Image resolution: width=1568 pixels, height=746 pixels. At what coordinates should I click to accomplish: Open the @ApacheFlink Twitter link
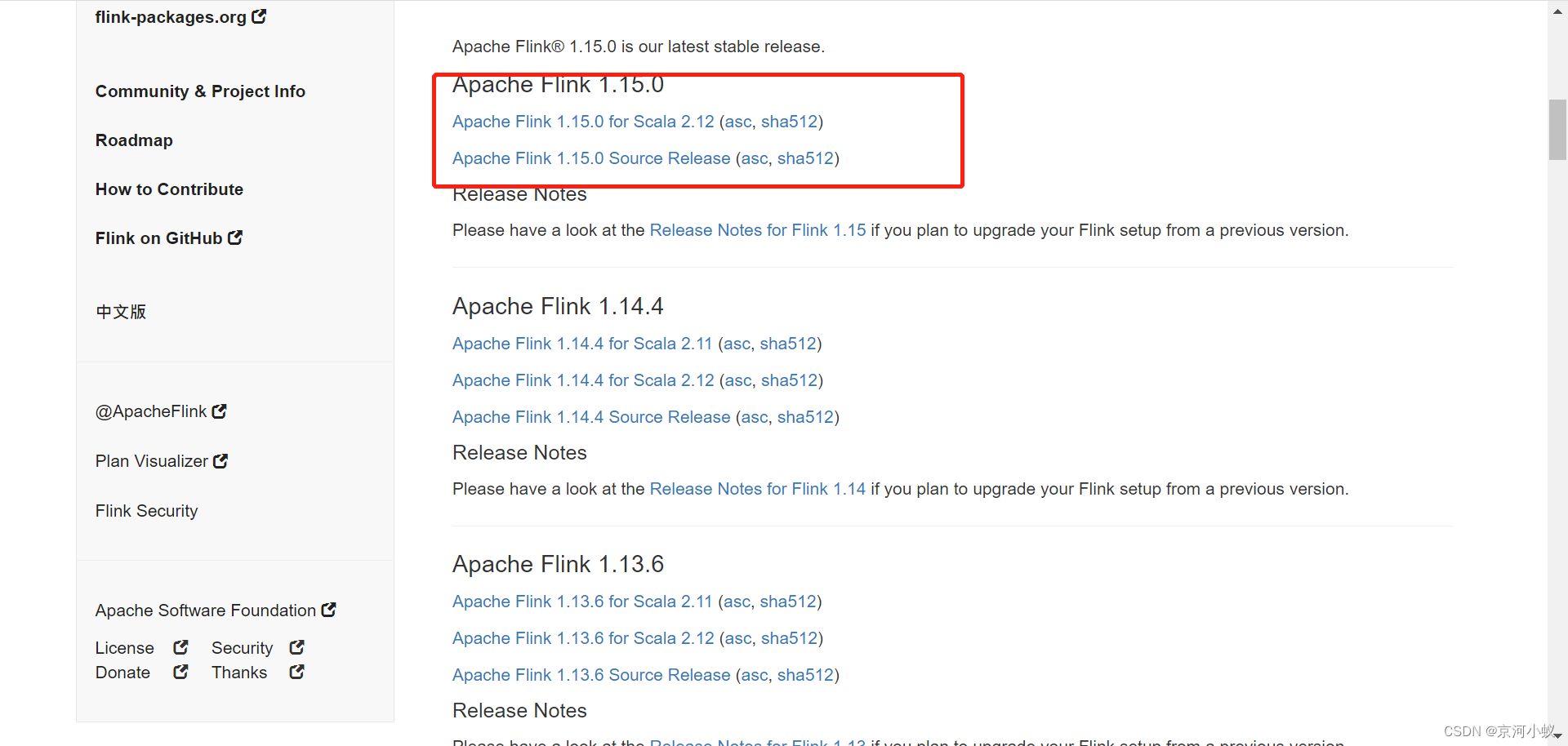[x=151, y=411]
